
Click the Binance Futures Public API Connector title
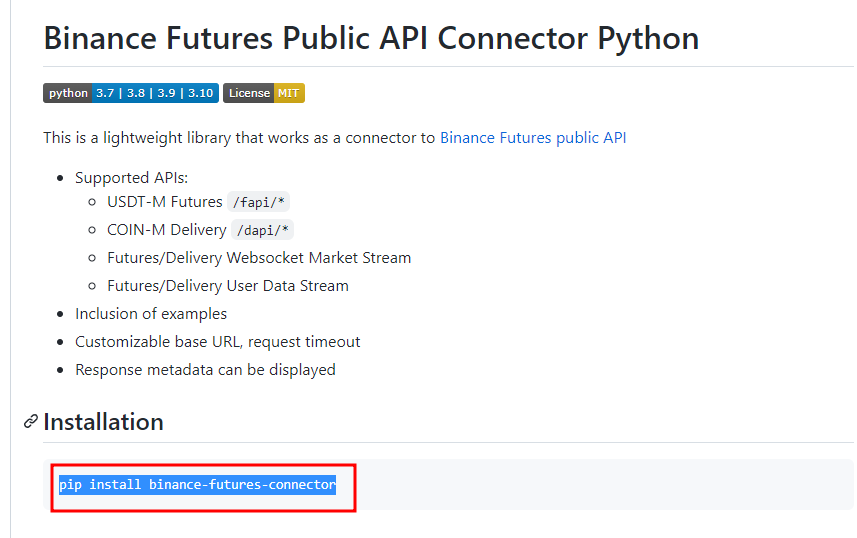[x=371, y=38]
